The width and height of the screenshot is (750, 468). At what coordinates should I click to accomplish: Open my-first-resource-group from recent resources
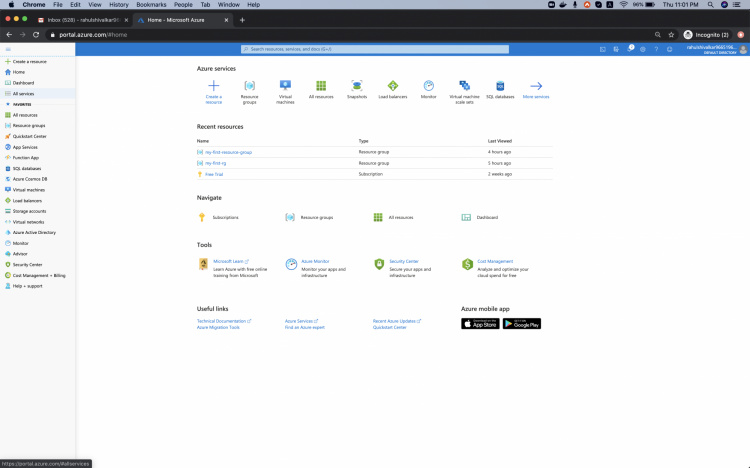pyautogui.click(x=228, y=152)
